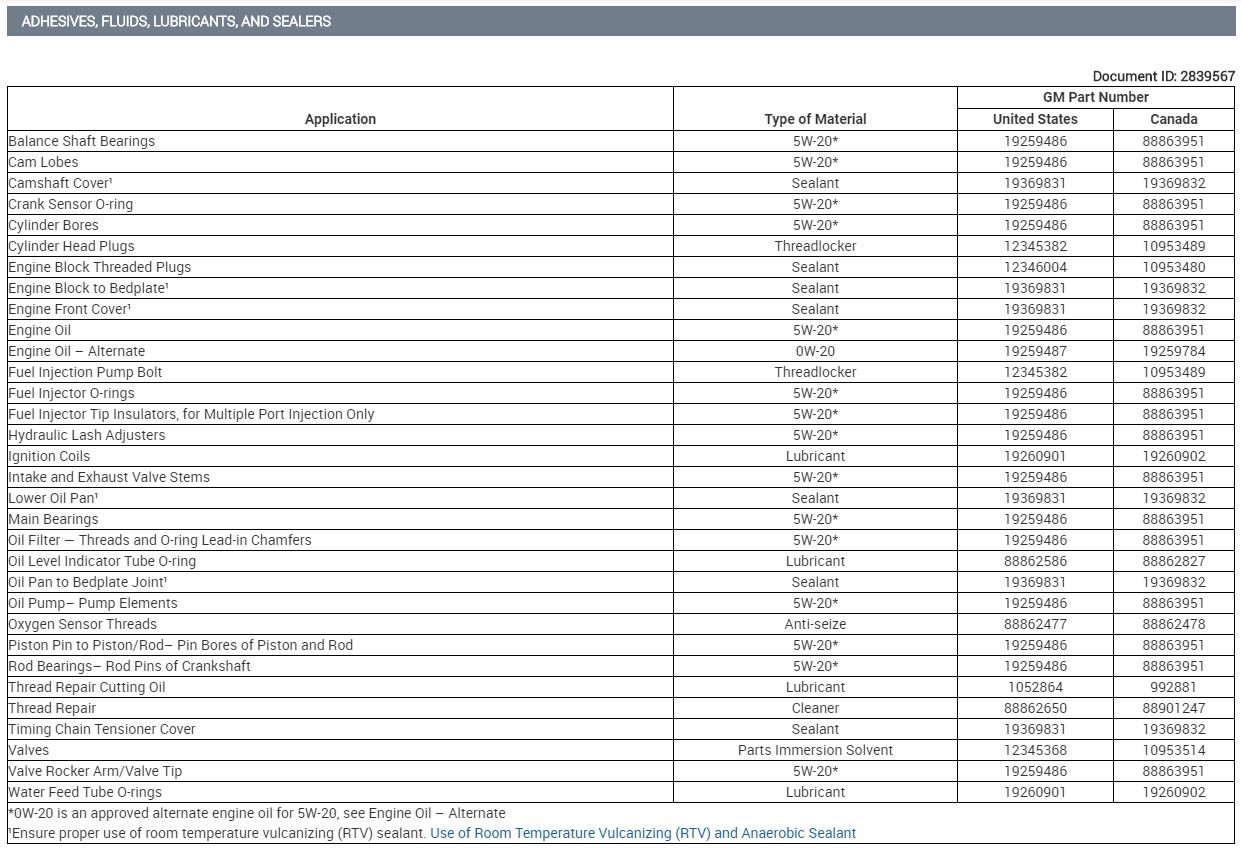The image size is (1241, 851).
Task: Click the GM Part Number header
Action: (1096, 97)
